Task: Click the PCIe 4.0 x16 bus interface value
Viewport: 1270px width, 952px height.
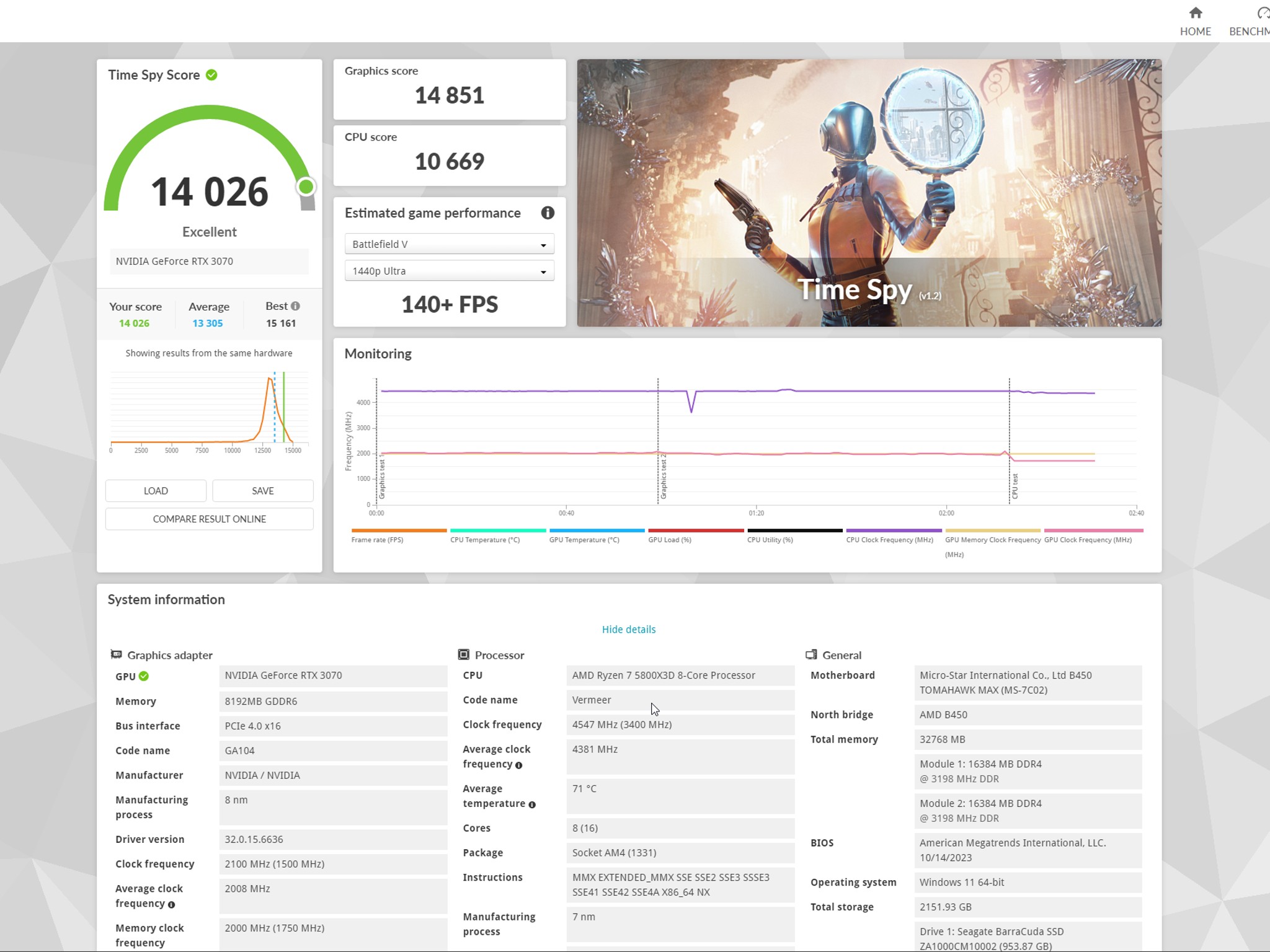Action: click(333, 726)
